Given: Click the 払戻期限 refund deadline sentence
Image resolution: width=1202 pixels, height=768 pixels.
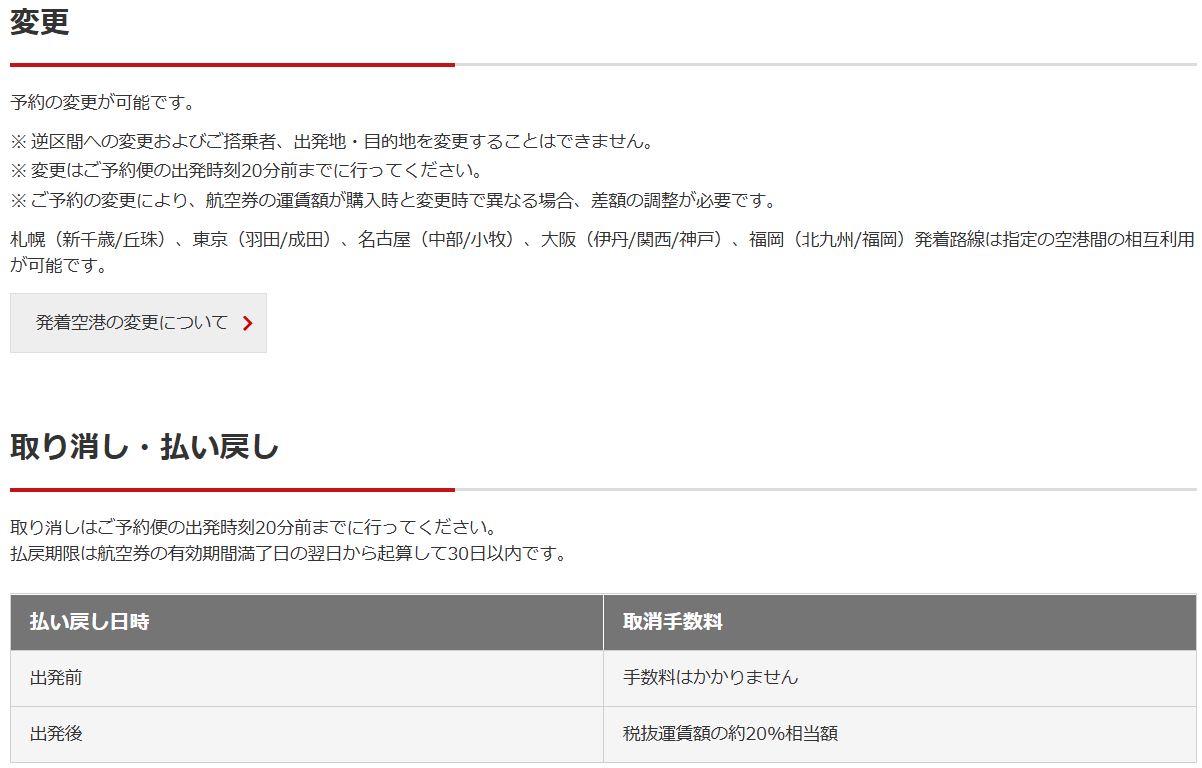Looking at the screenshot, I should tap(288, 553).
